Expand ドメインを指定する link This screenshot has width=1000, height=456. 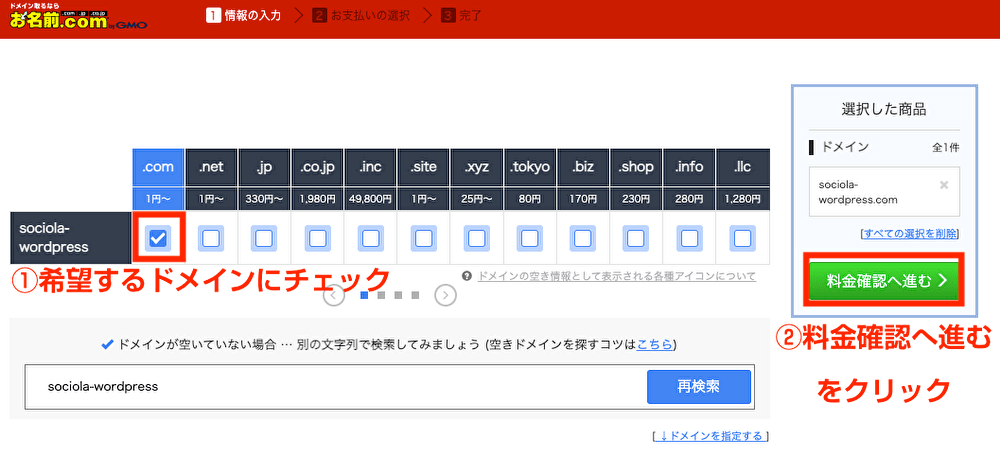point(709,436)
